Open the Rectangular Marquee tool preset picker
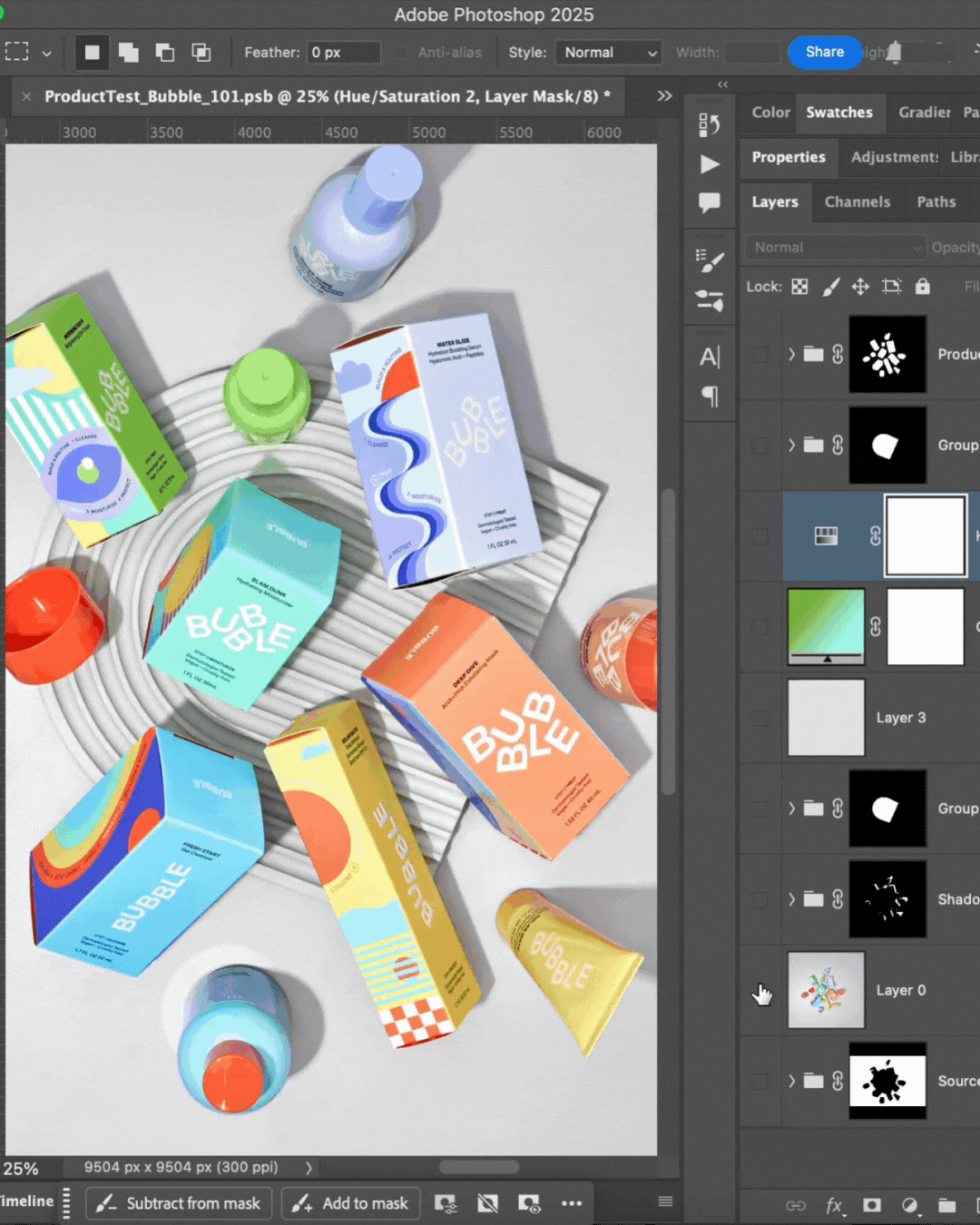980x1225 pixels. click(x=46, y=53)
